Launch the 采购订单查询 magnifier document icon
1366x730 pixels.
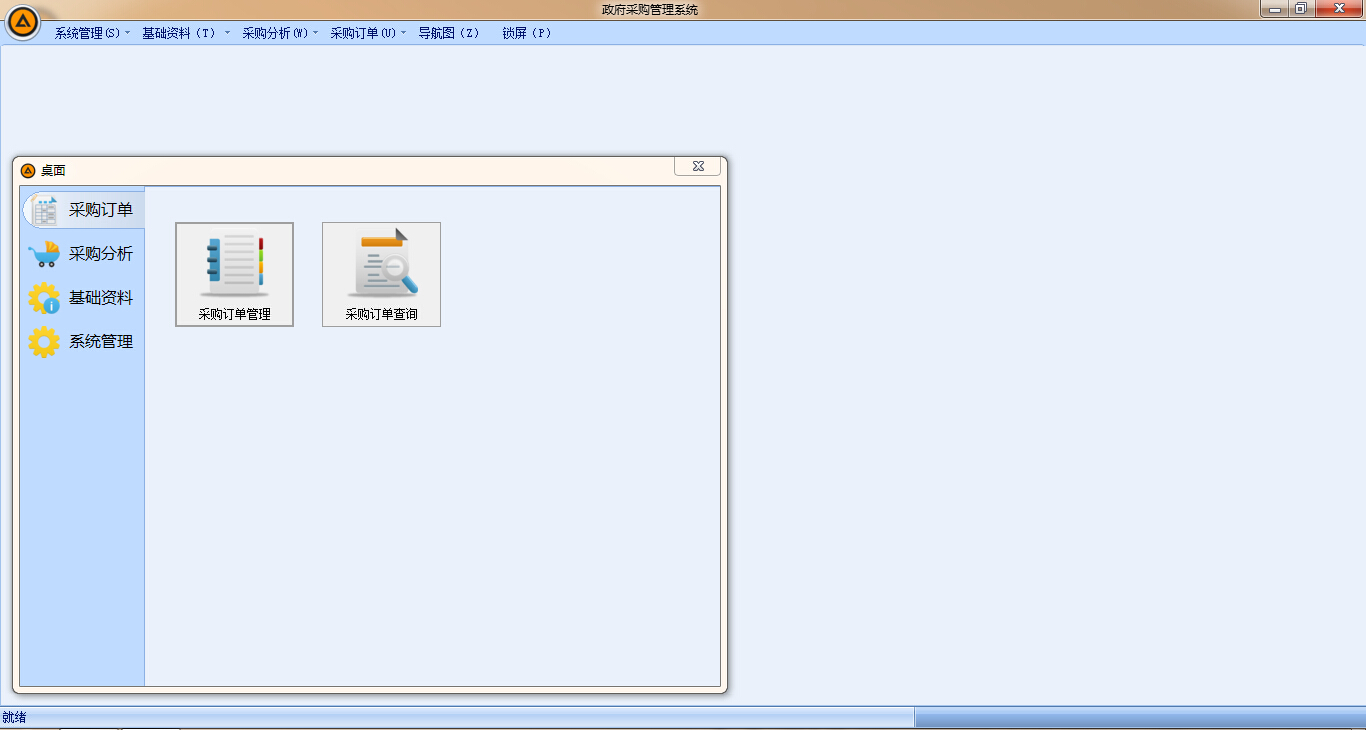click(381, 266)
